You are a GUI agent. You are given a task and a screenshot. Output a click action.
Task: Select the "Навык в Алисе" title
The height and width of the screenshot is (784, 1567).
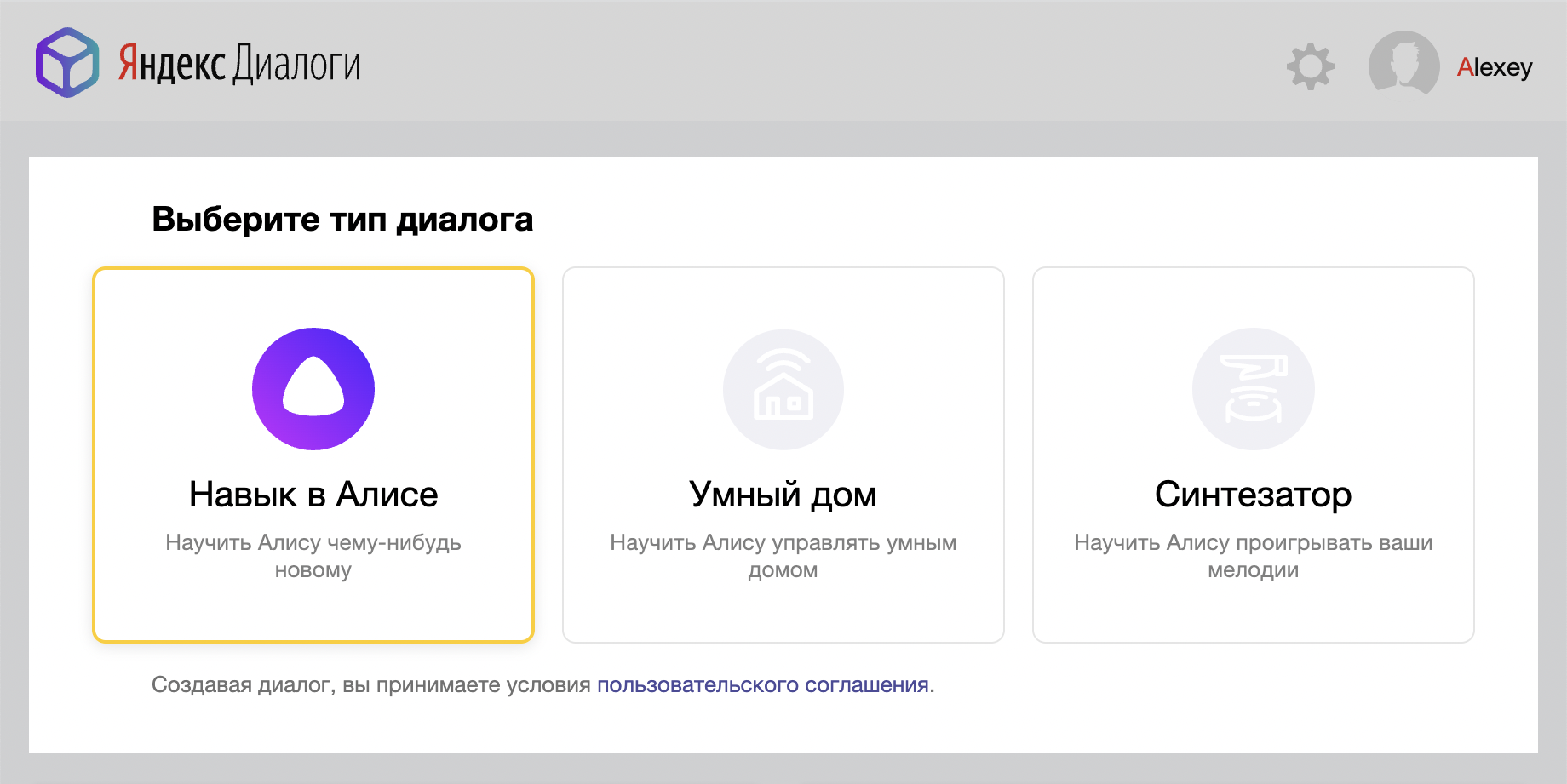(313, 495)
